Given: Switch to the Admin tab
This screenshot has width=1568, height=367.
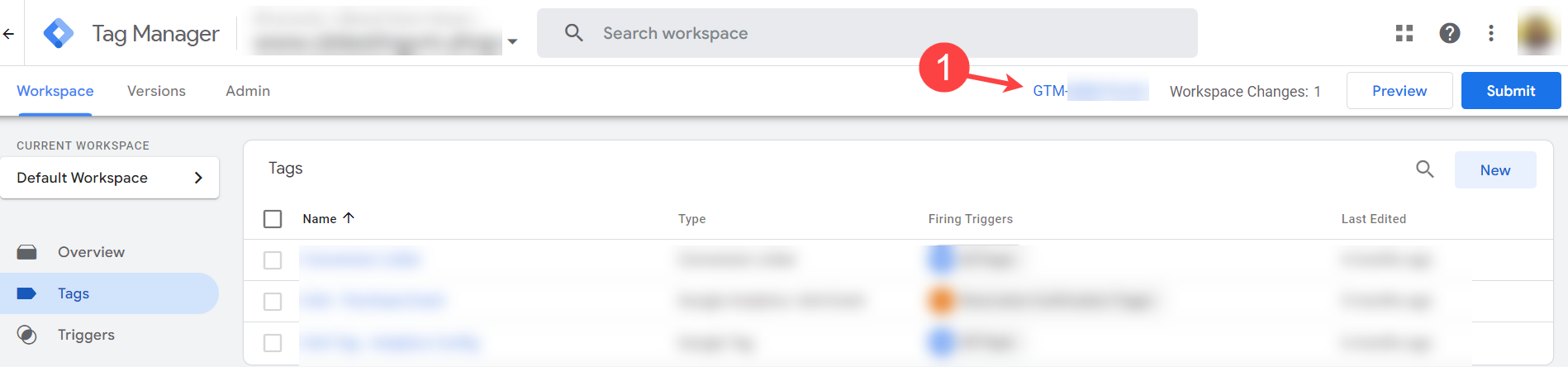Looking at the screenshot, I should point(248,91).
